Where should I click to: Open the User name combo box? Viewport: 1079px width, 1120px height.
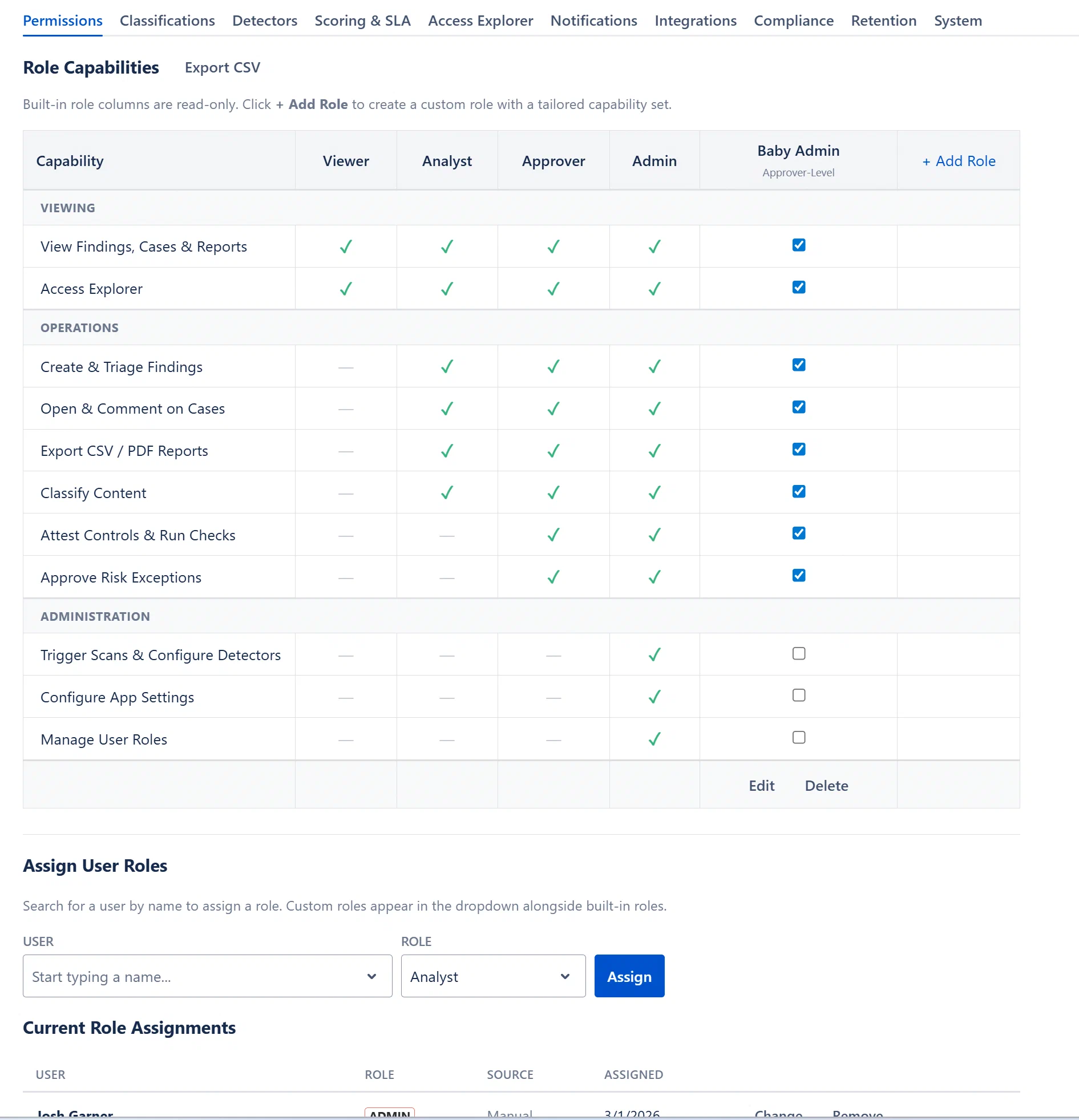point(208,976)
